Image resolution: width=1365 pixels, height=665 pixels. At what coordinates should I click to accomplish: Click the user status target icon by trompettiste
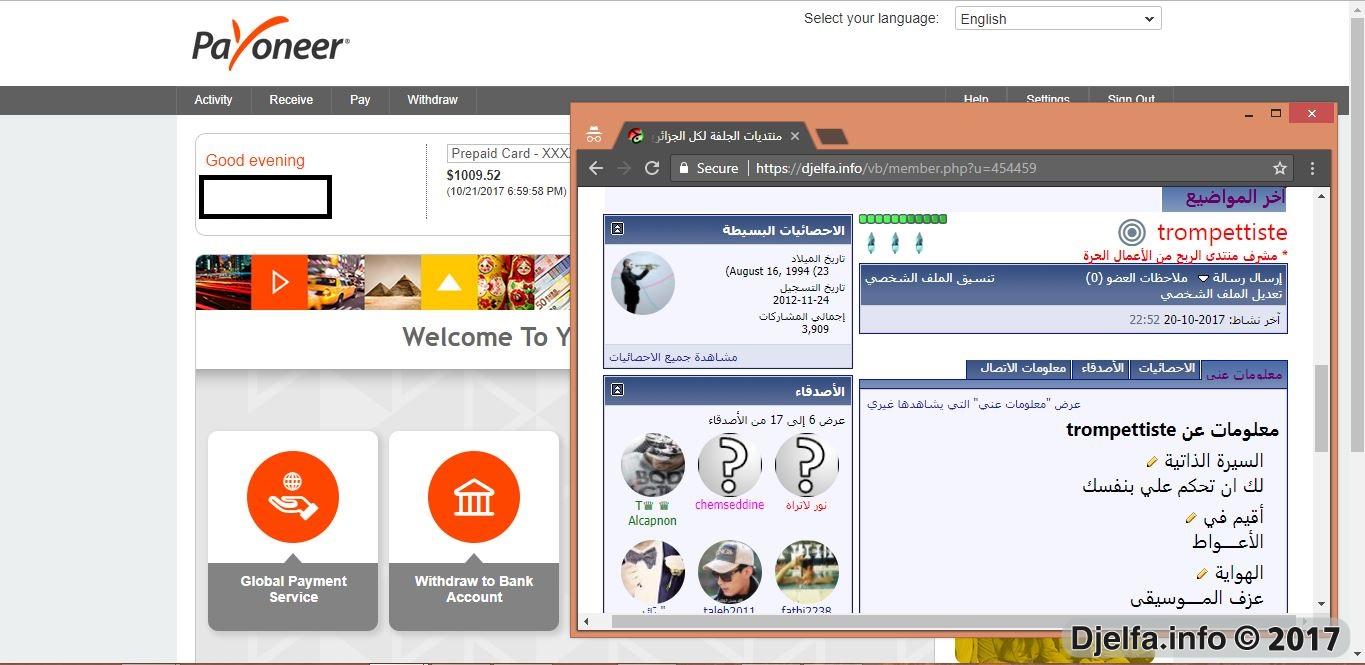pyautogui.click(x=1131, y=233)
